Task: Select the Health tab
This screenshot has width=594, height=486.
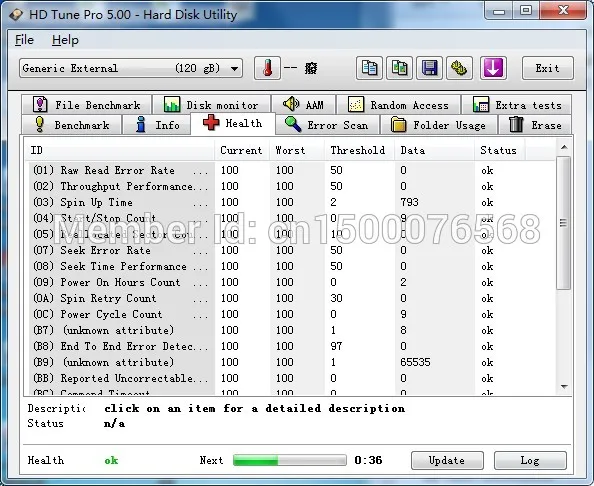Action: (x=233, y=123)
